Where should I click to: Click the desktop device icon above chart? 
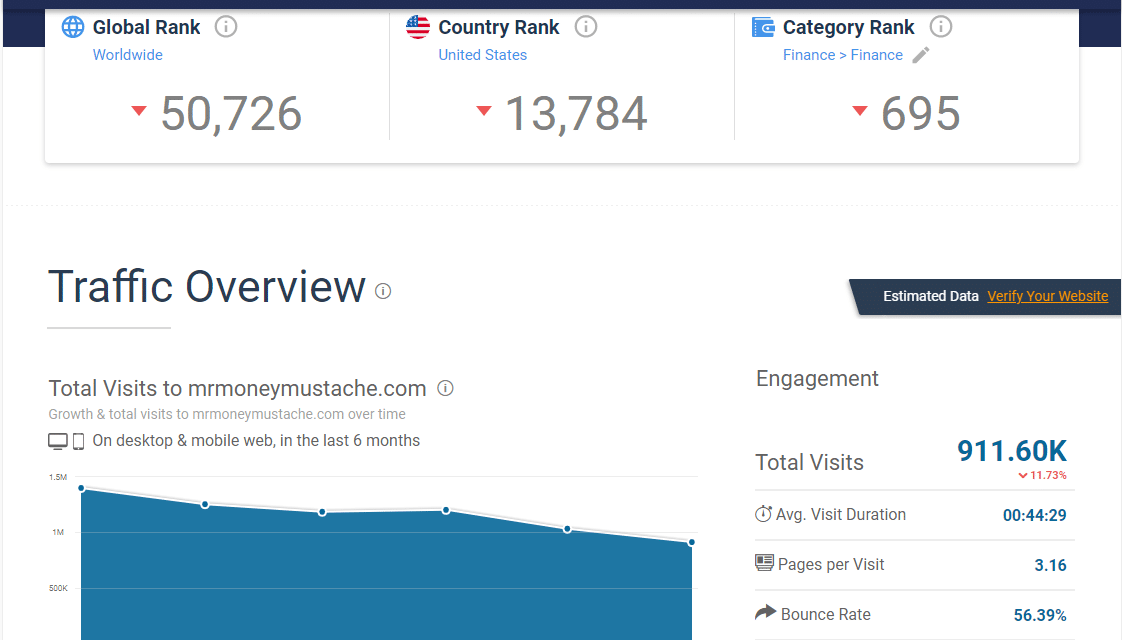pos(57,441)
